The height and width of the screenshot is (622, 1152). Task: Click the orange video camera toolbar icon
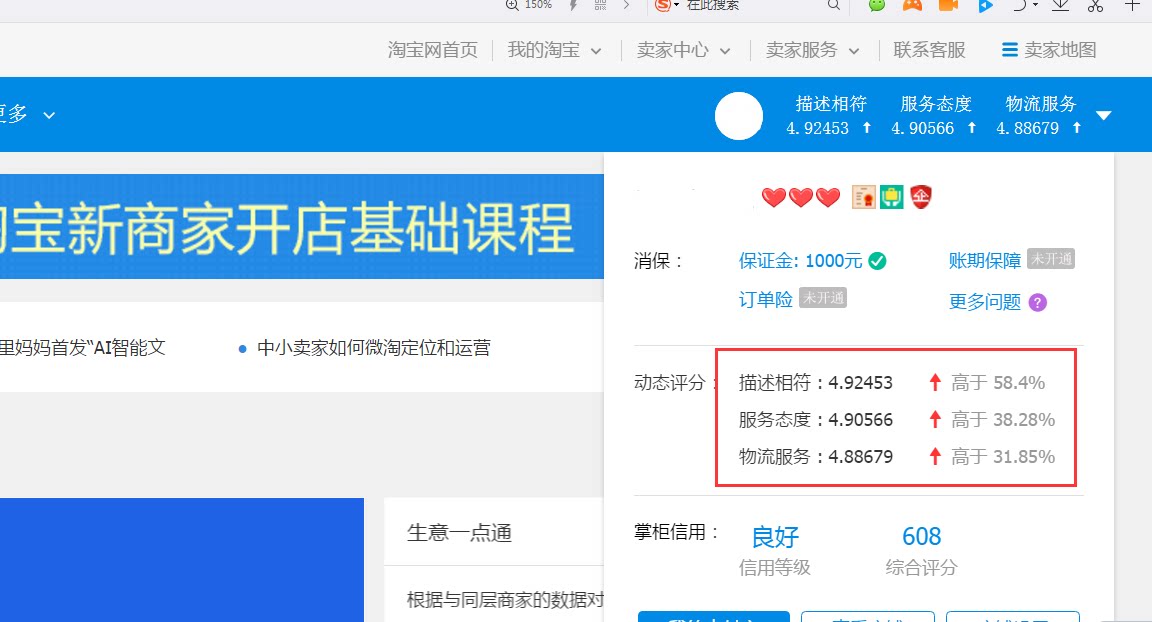coord(948,5)
